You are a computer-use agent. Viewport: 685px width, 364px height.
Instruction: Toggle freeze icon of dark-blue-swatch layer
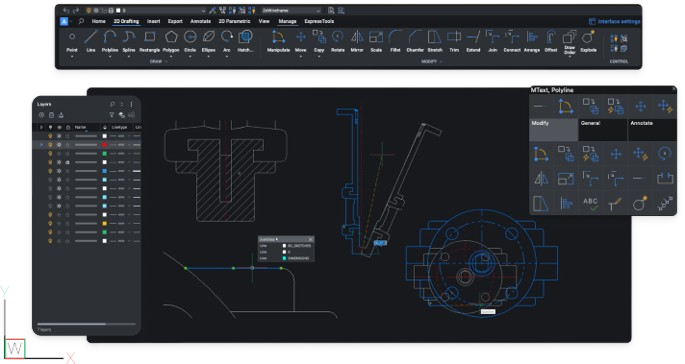tap(59, 171)
